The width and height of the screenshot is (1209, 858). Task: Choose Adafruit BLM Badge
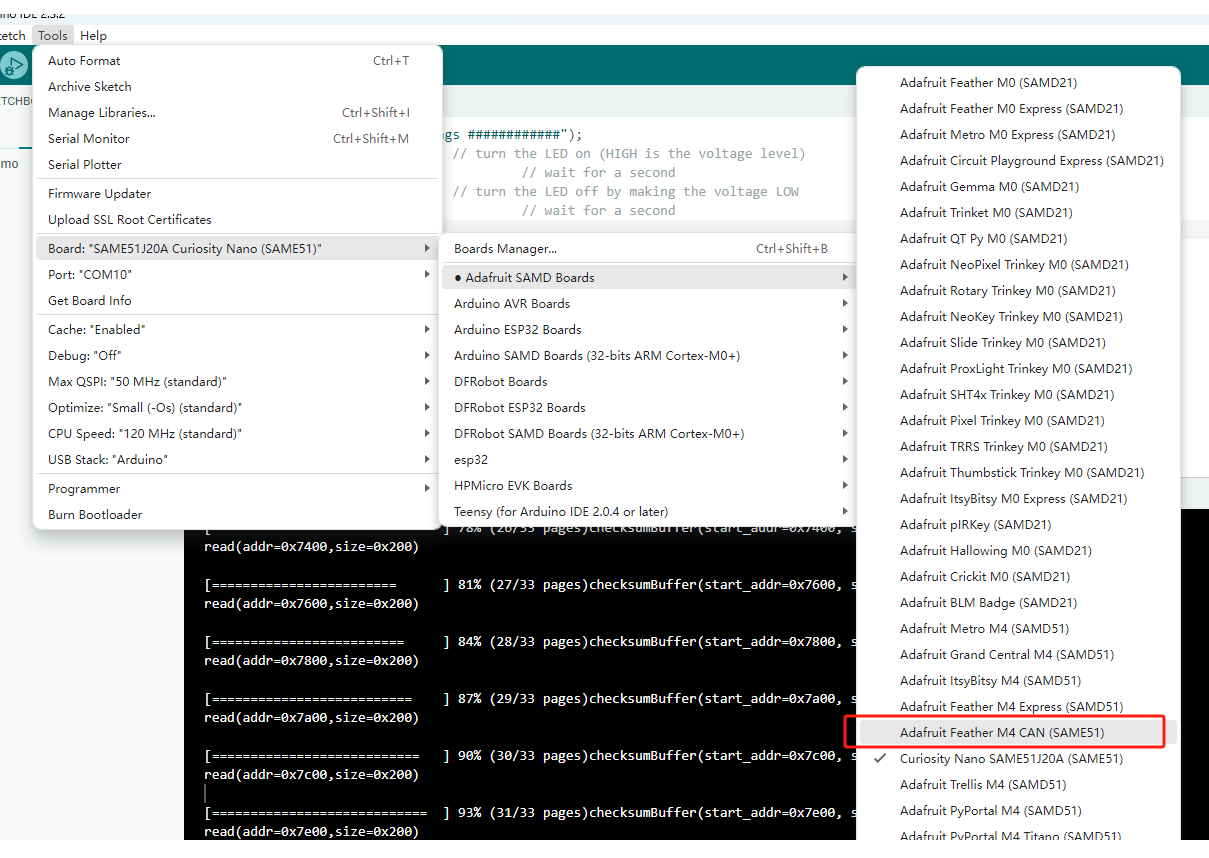(x=1018, y=603)
